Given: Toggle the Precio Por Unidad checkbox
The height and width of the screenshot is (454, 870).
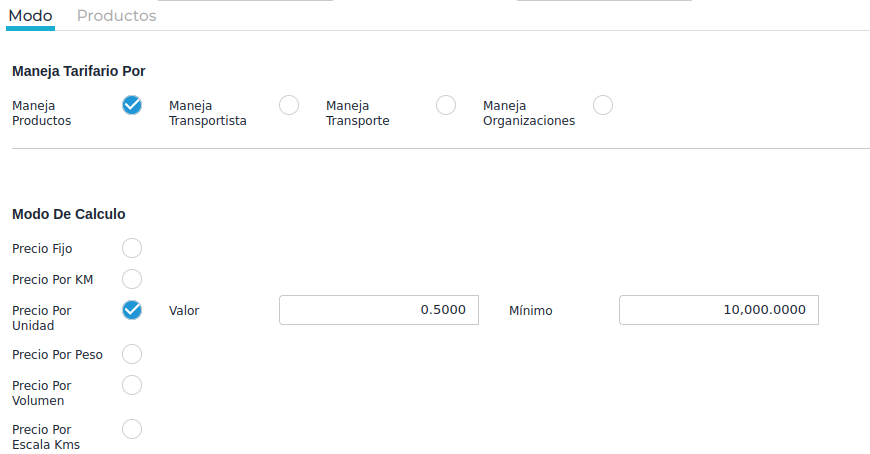Looking at the screenshot, I should 132,310.
